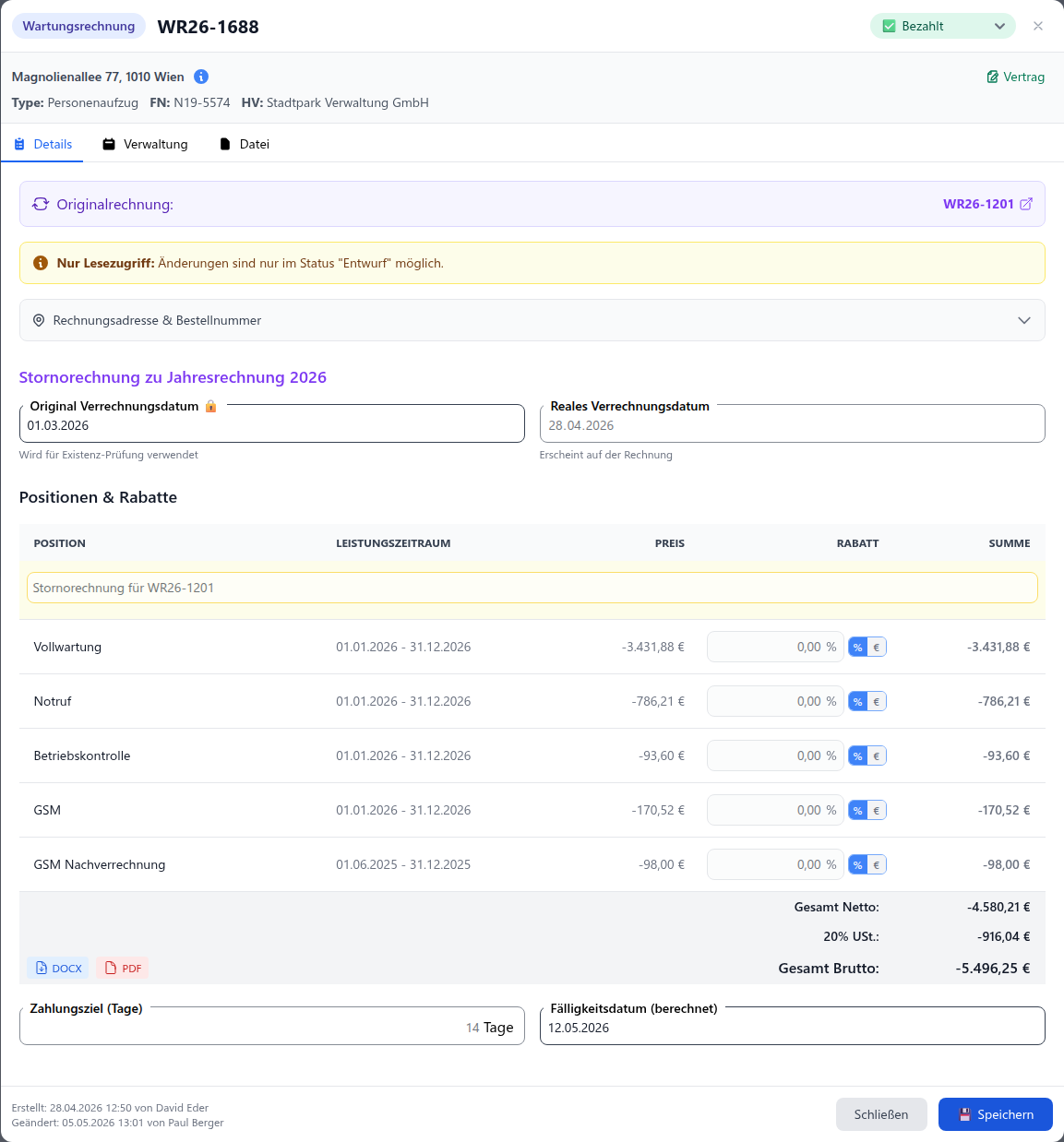Click the Reales Verrechnungsdatum field

coord(793,424)
